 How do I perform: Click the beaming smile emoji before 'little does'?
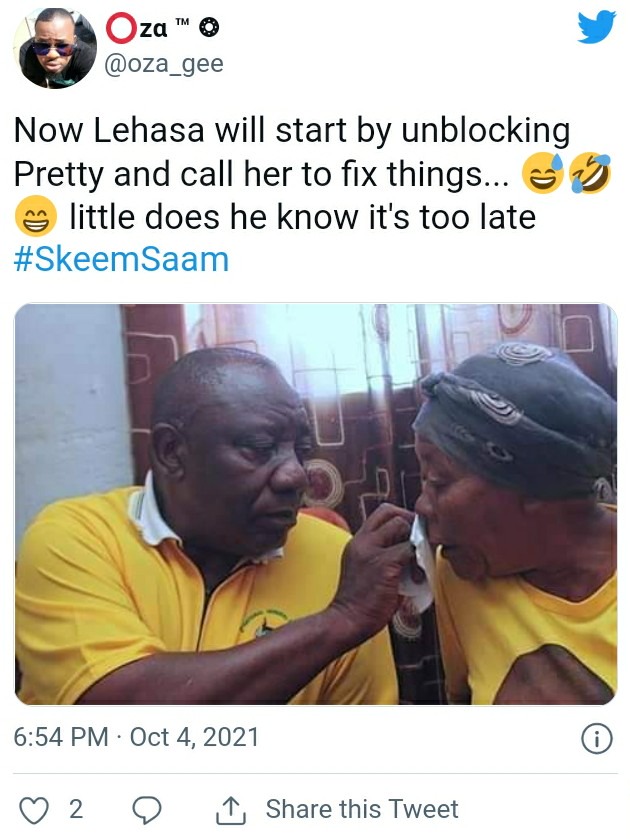[x=35, y=216]
